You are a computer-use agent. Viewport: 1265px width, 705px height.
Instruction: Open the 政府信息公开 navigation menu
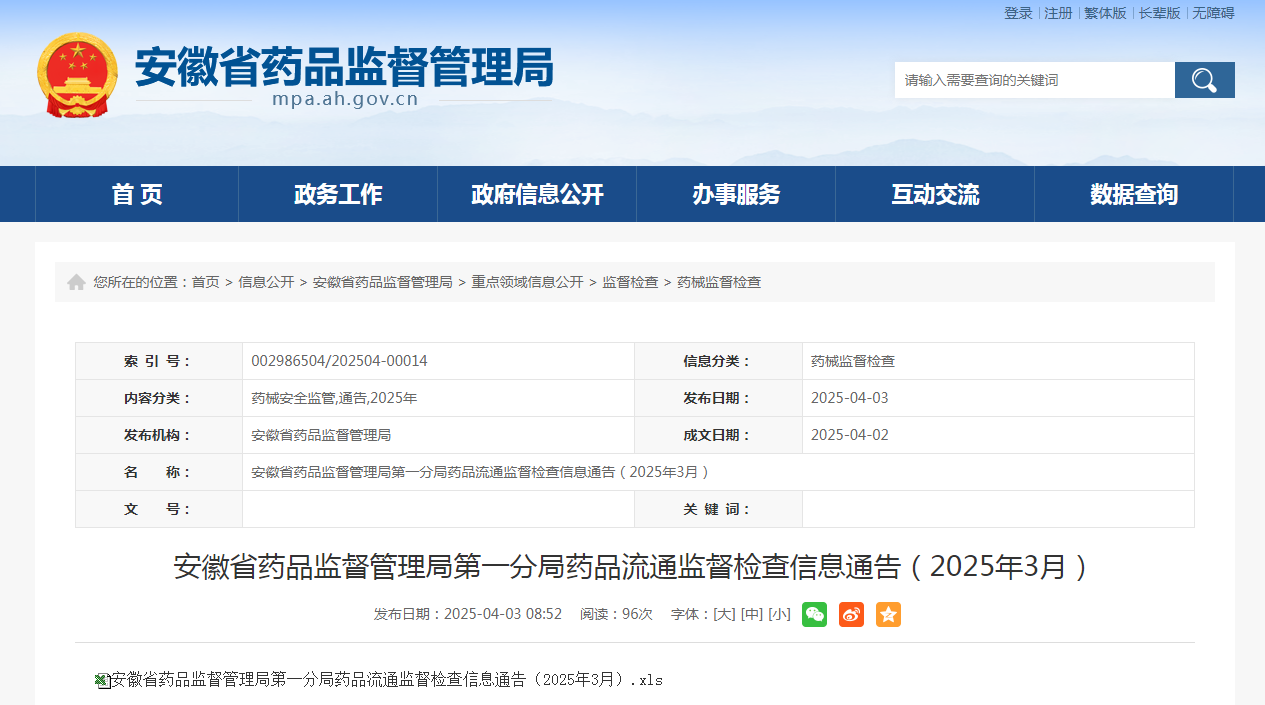tap(537, 194)
